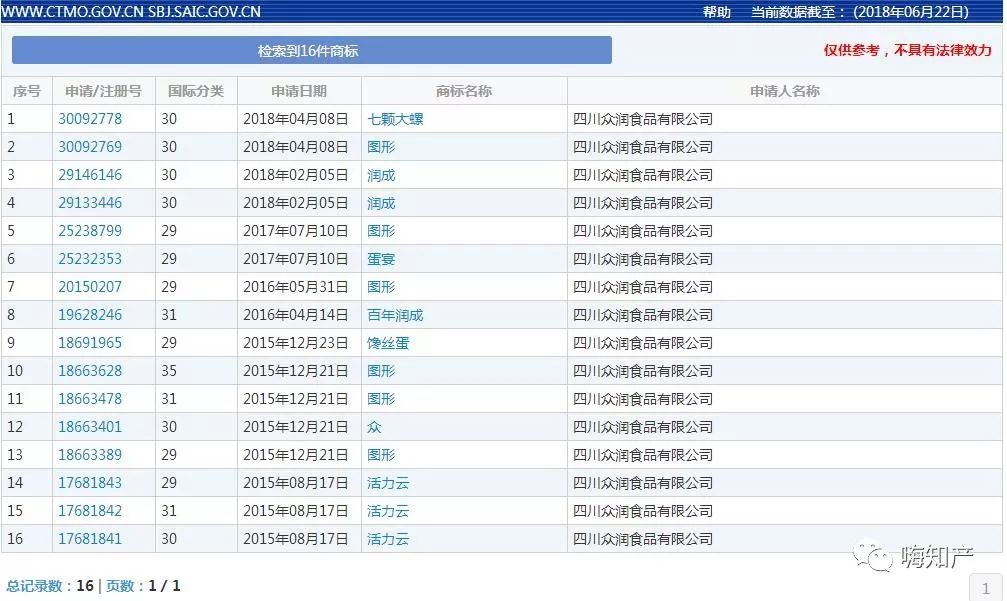The image size is (1007, 601).
Task: Click the 当前数据截至 date text
Action: click(860, 12)
